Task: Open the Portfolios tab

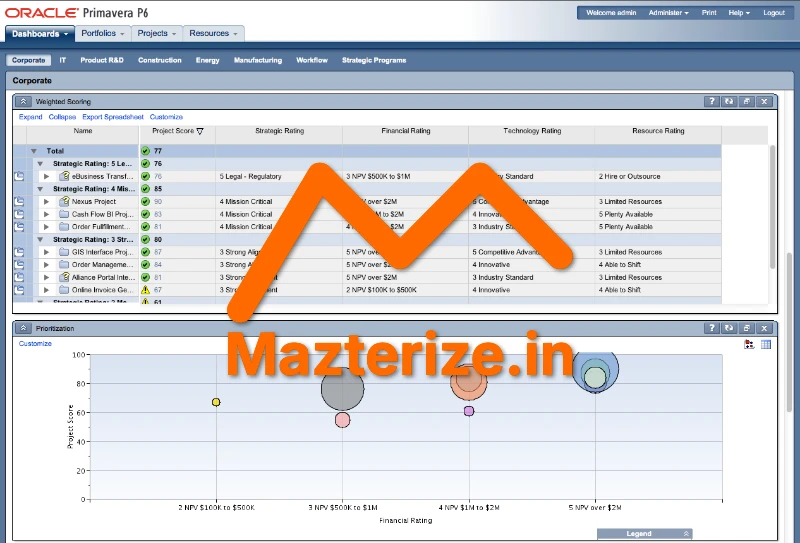Action: [104, 33]
